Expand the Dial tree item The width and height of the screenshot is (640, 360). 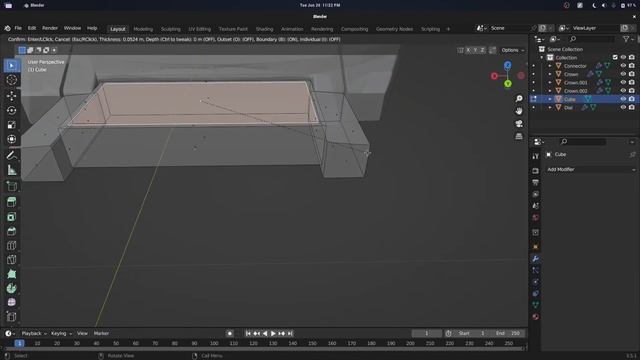tap(550, 107)
